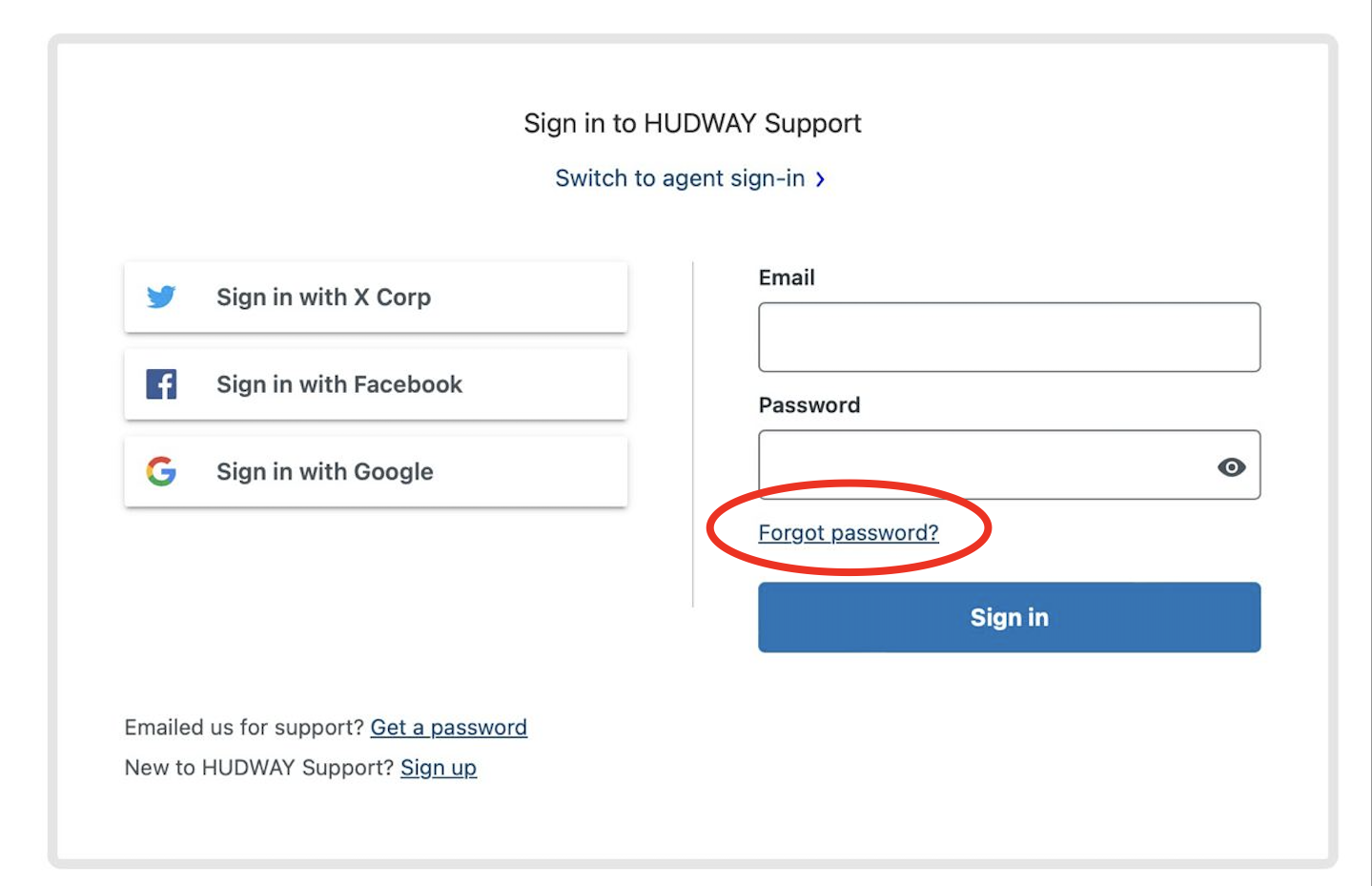Click the Sign in to HUDWAY Support heading
The width and height of the screenshot is (1372, 886).
pos(692,123)
